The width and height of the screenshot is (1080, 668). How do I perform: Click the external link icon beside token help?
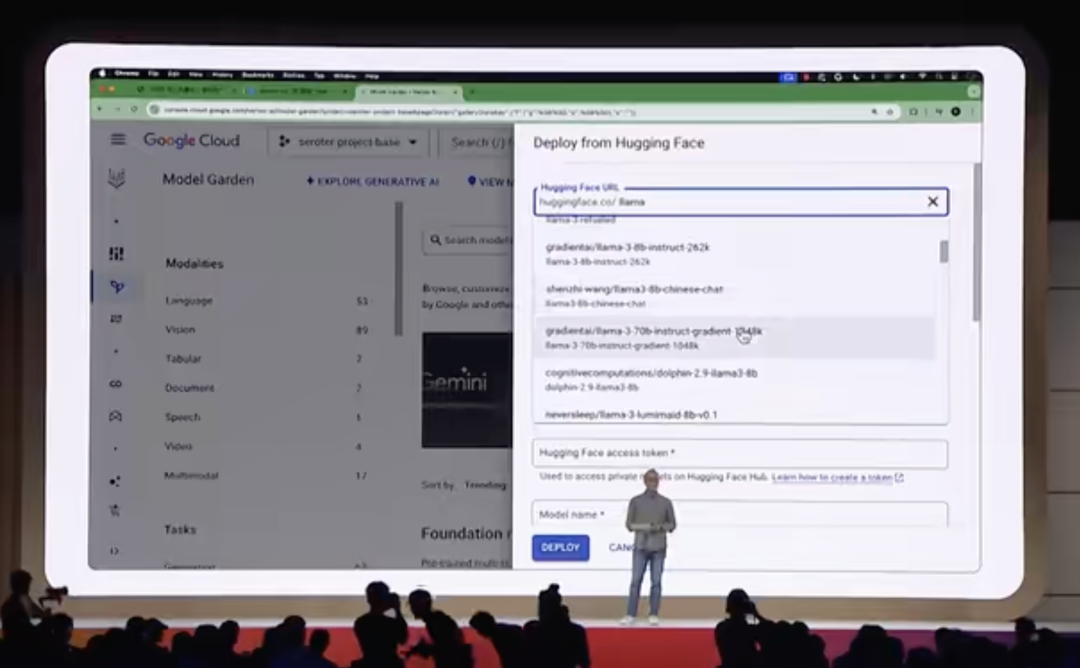900,477
